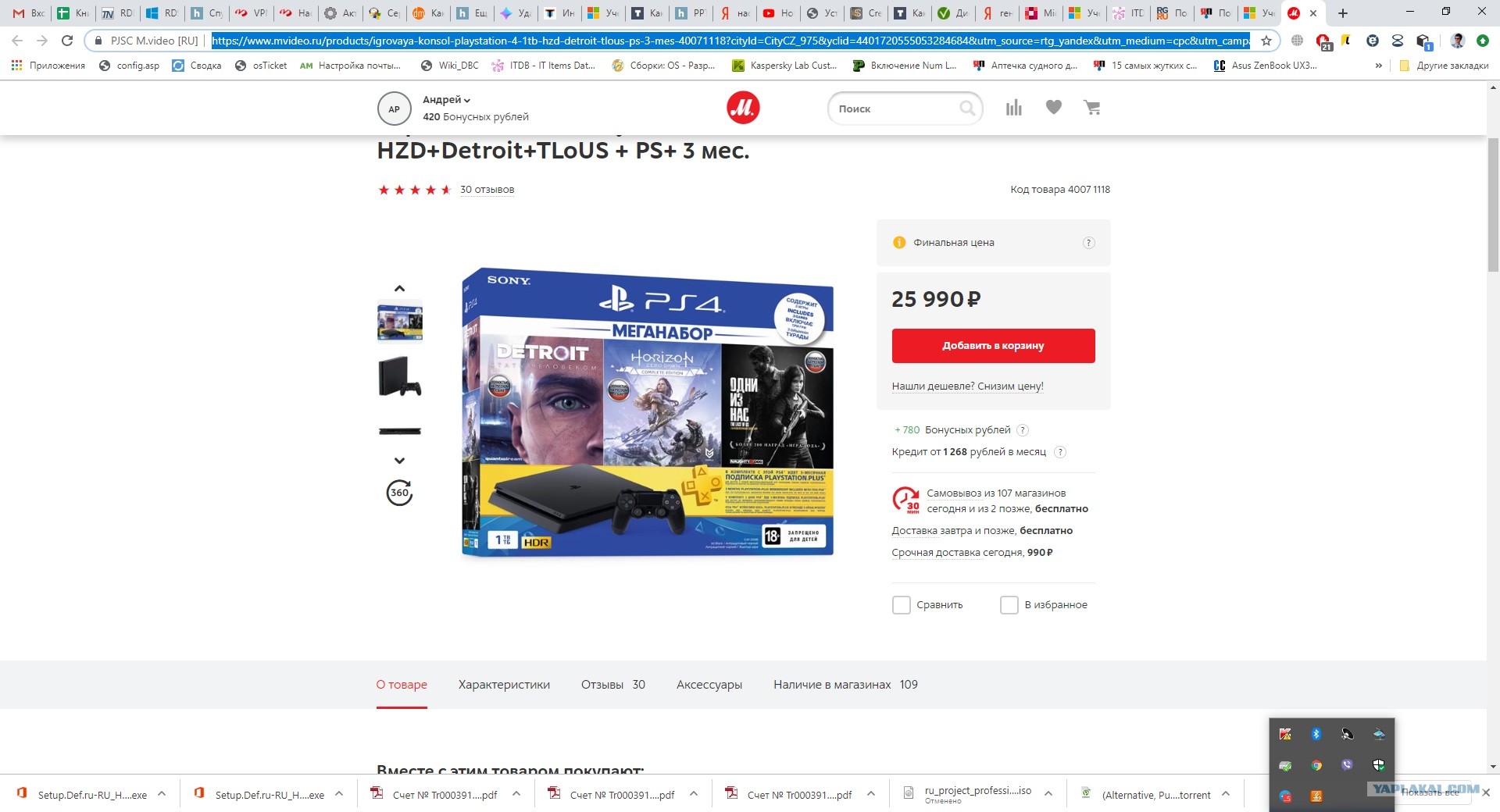Go to M.video home via red logo

click(743, 108)
